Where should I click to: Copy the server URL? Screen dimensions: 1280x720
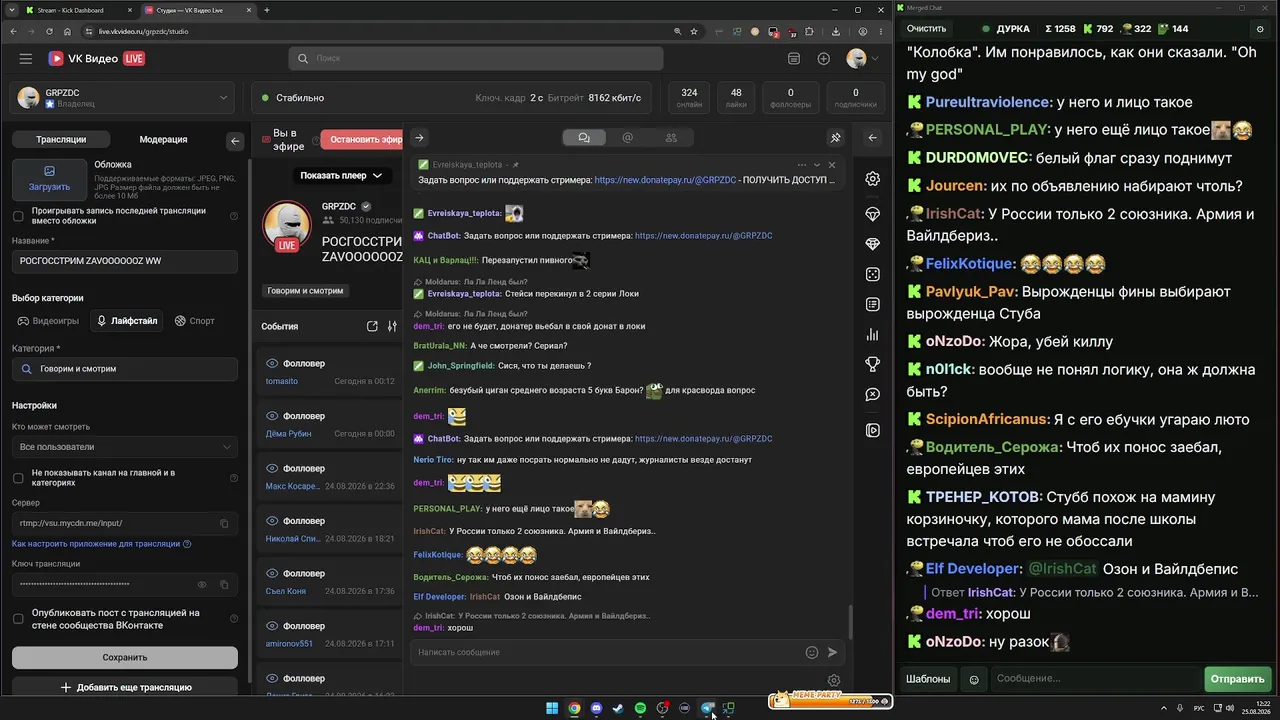(x=224, y=523)
